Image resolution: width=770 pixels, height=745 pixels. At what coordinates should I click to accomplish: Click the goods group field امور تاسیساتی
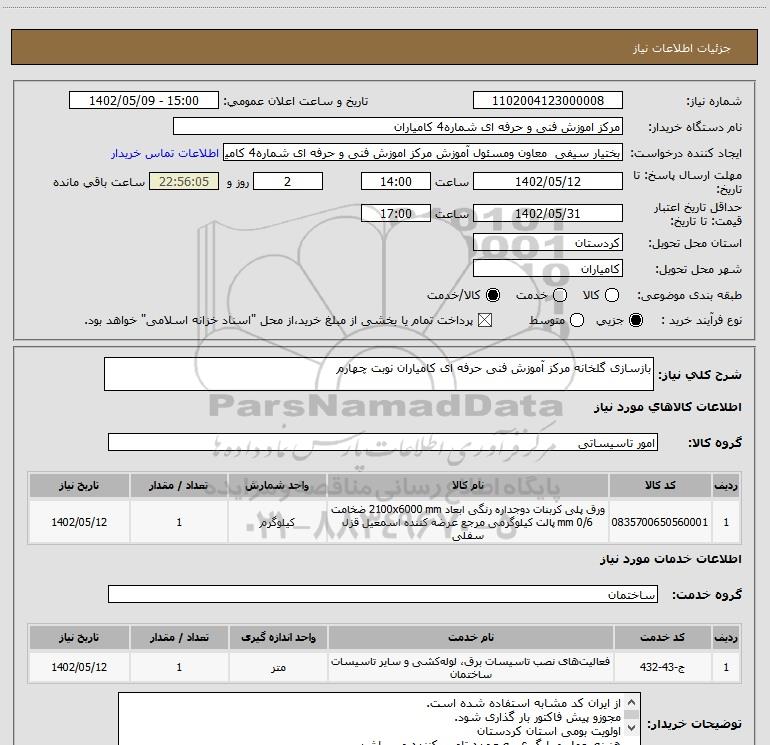coord(383,442)
